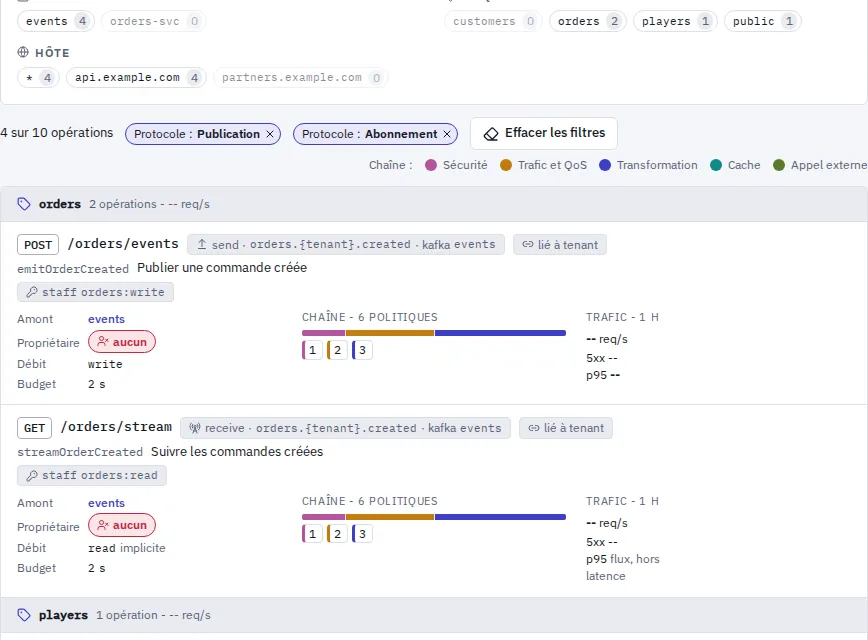Image resolution: width=868 pixels, height=640 pixels.
Task: Click the Cache legend color dot
Action: pos(716,165)
